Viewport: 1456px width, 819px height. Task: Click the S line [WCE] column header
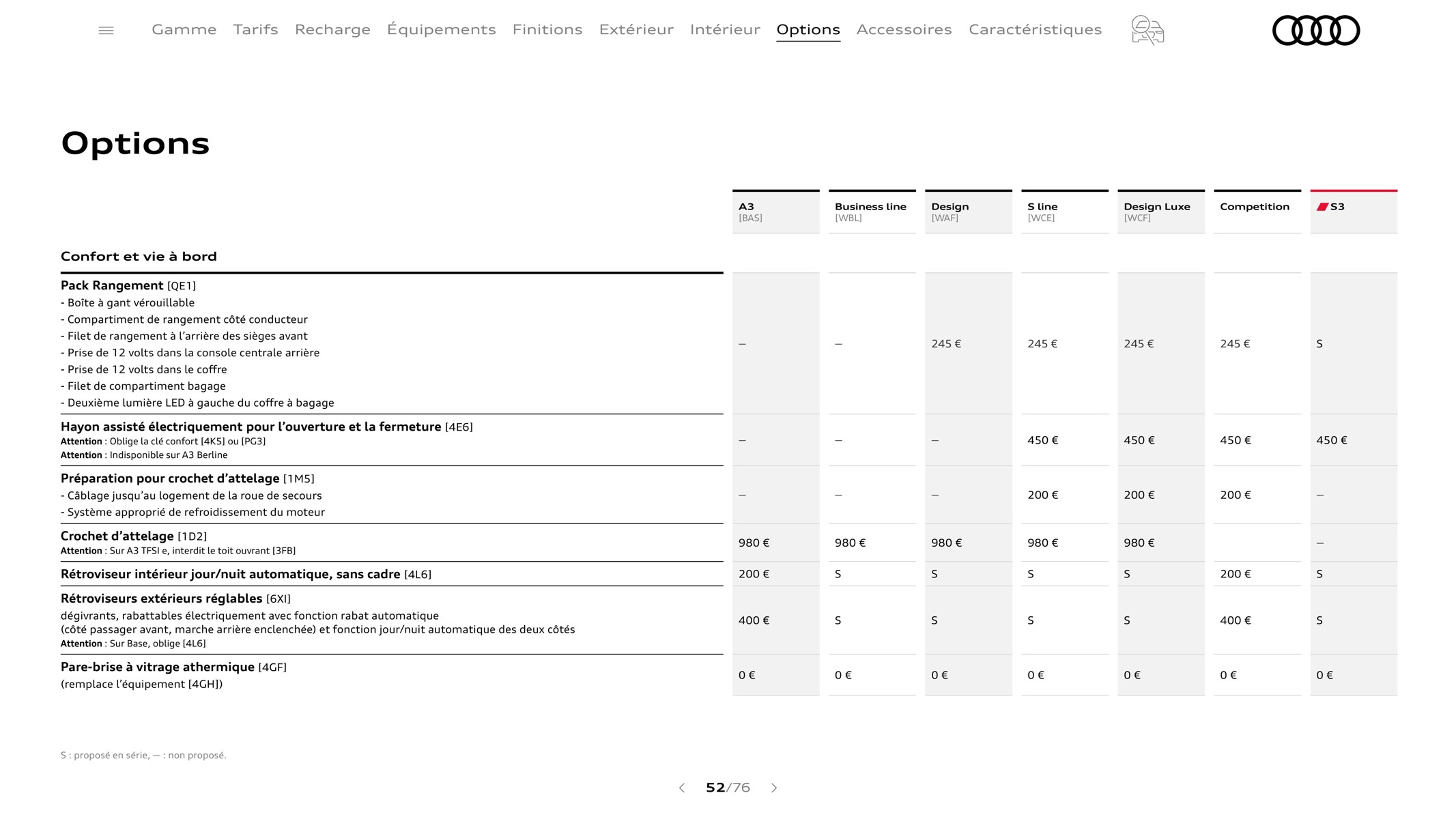[x=1065, y=212]
